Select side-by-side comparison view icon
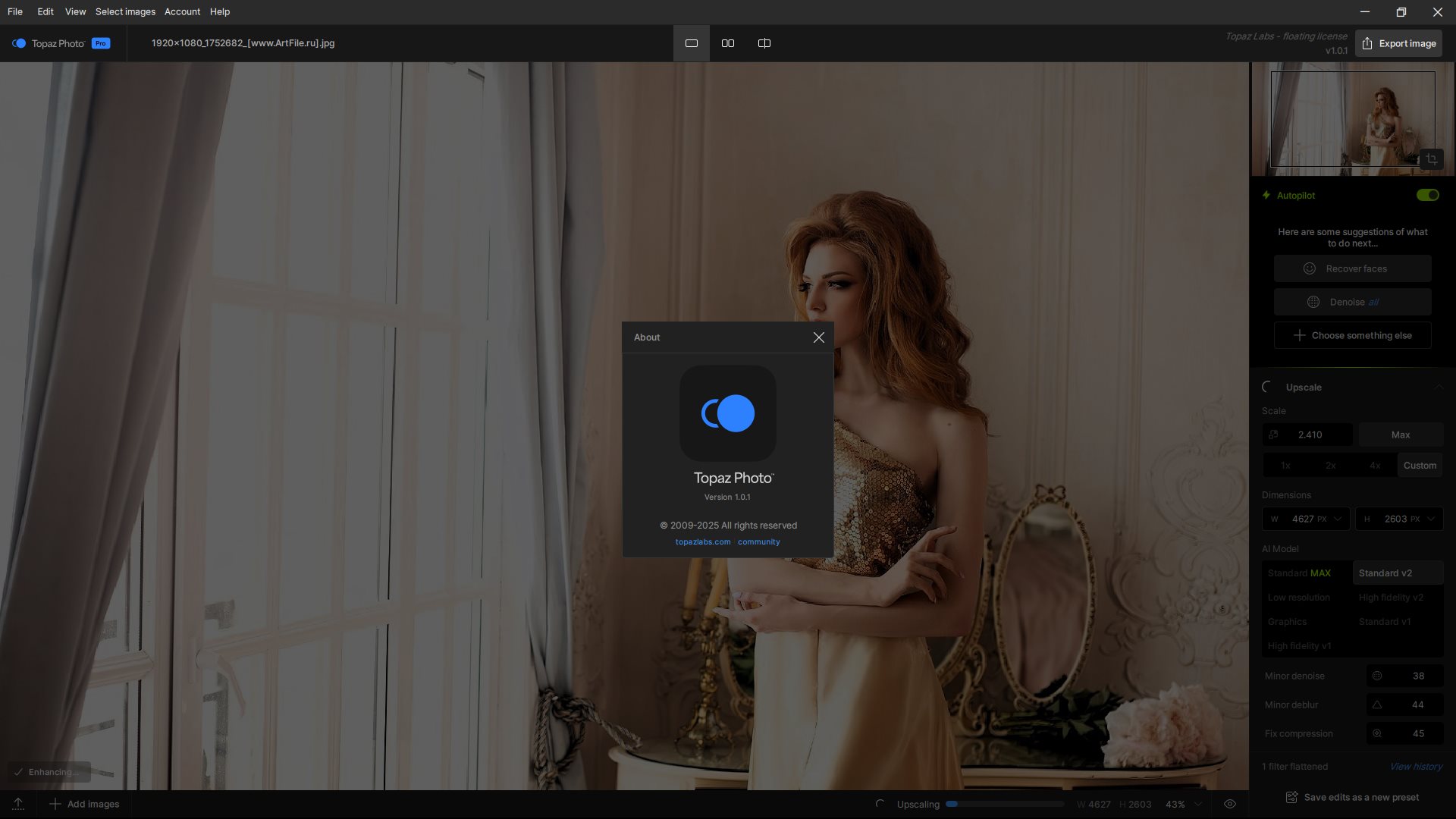This screenshot has width=1456, height=819. click(727, 43)
